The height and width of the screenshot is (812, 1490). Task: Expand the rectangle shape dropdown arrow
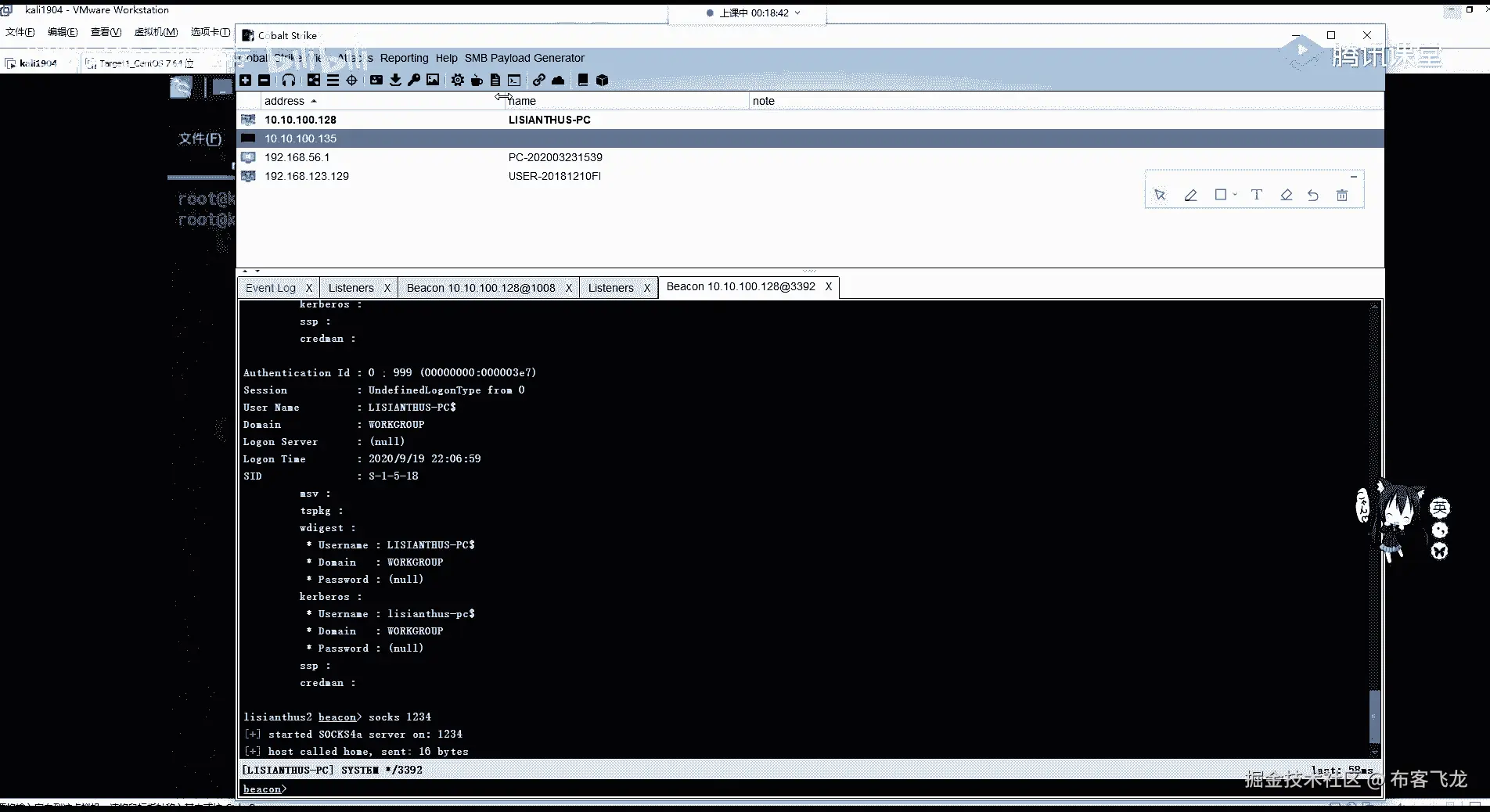tap(1235, 194)
